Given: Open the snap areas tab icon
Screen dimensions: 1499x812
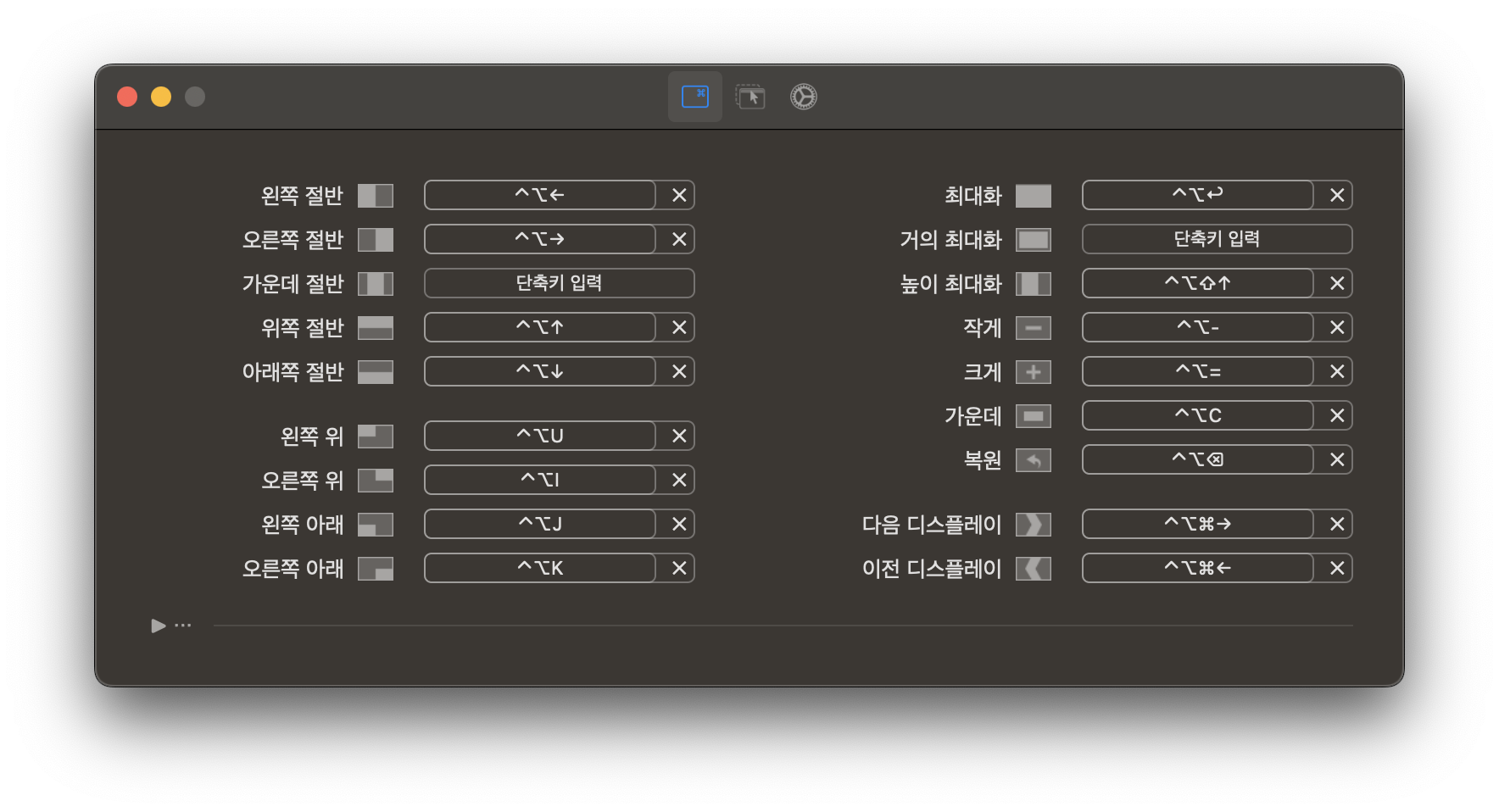Looking at the screenshot, I should pyautogui.click(x=750, y=97).
